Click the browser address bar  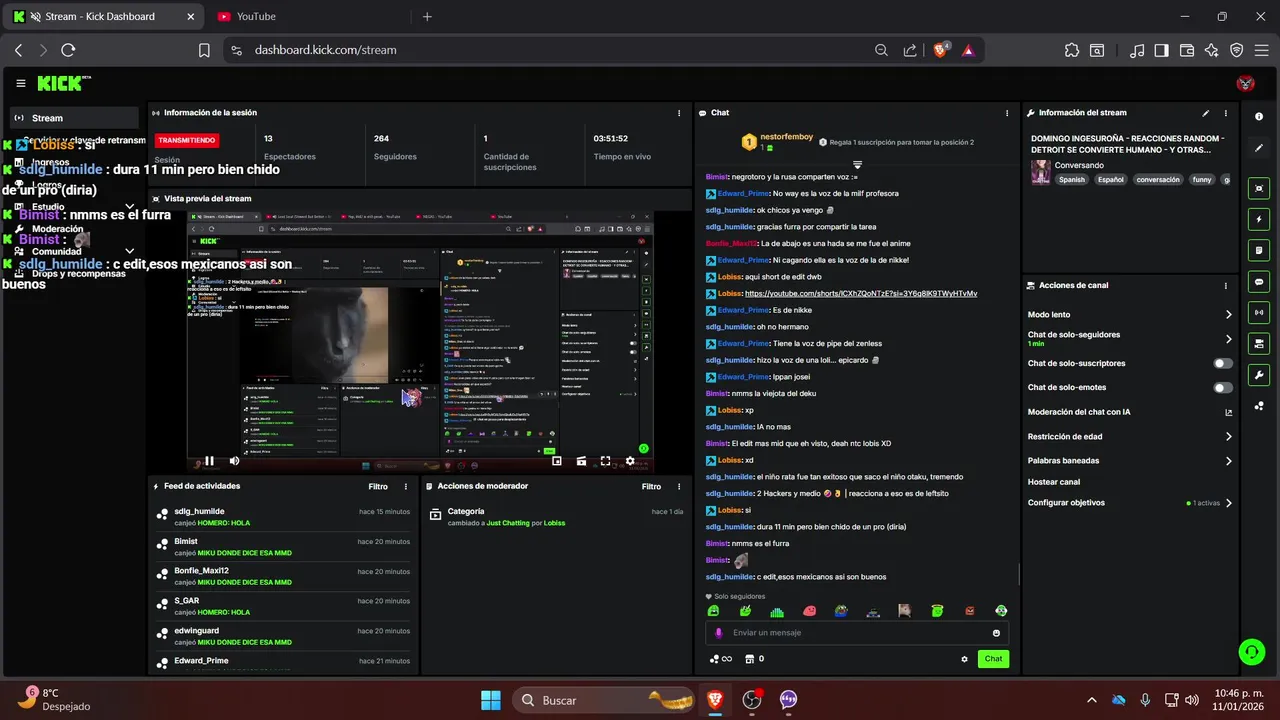(x=560, y=50)
